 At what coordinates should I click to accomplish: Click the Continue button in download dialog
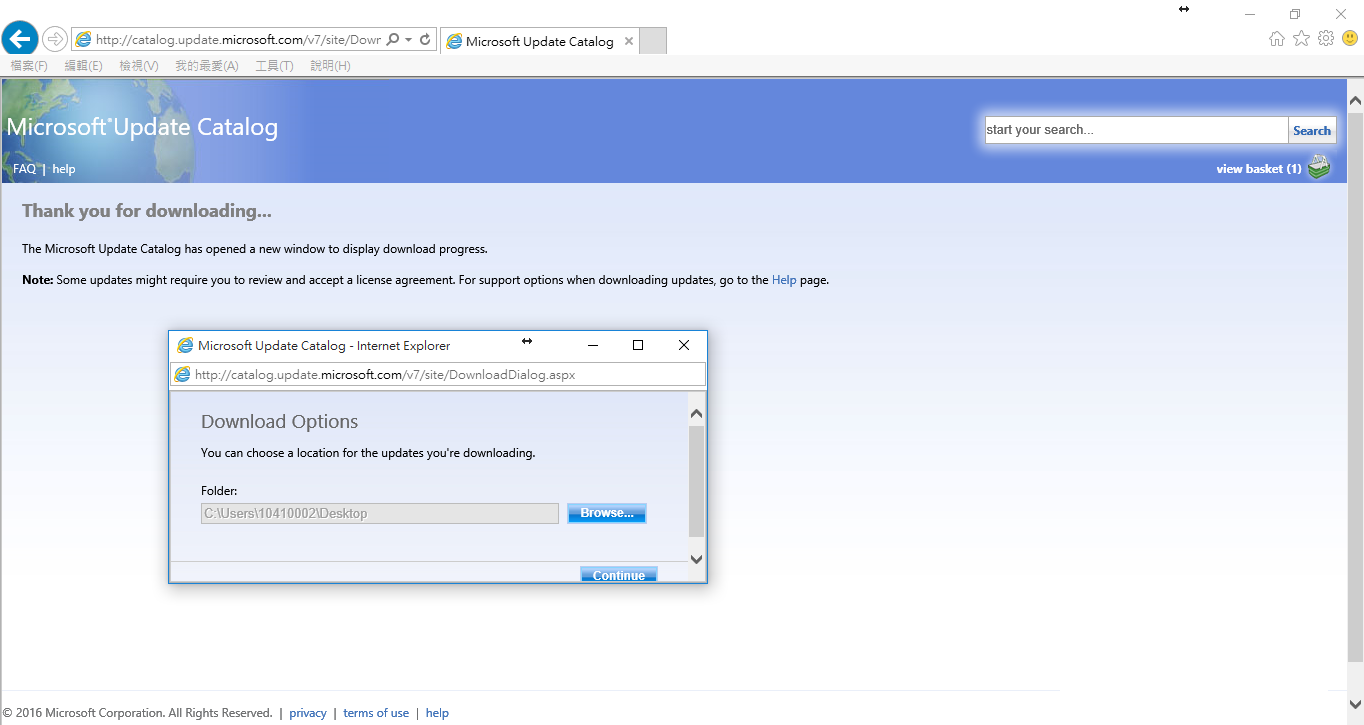(619, 574)
